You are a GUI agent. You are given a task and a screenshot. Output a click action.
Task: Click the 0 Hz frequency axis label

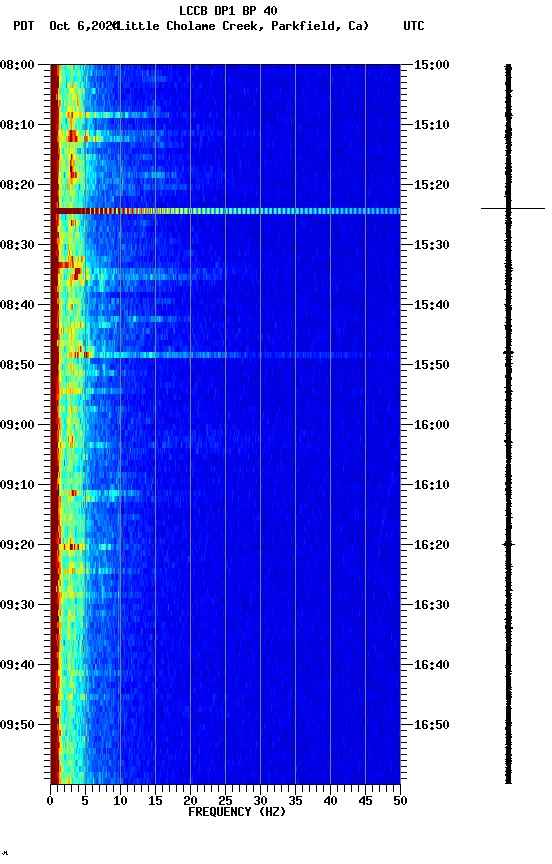click(51, 801)
